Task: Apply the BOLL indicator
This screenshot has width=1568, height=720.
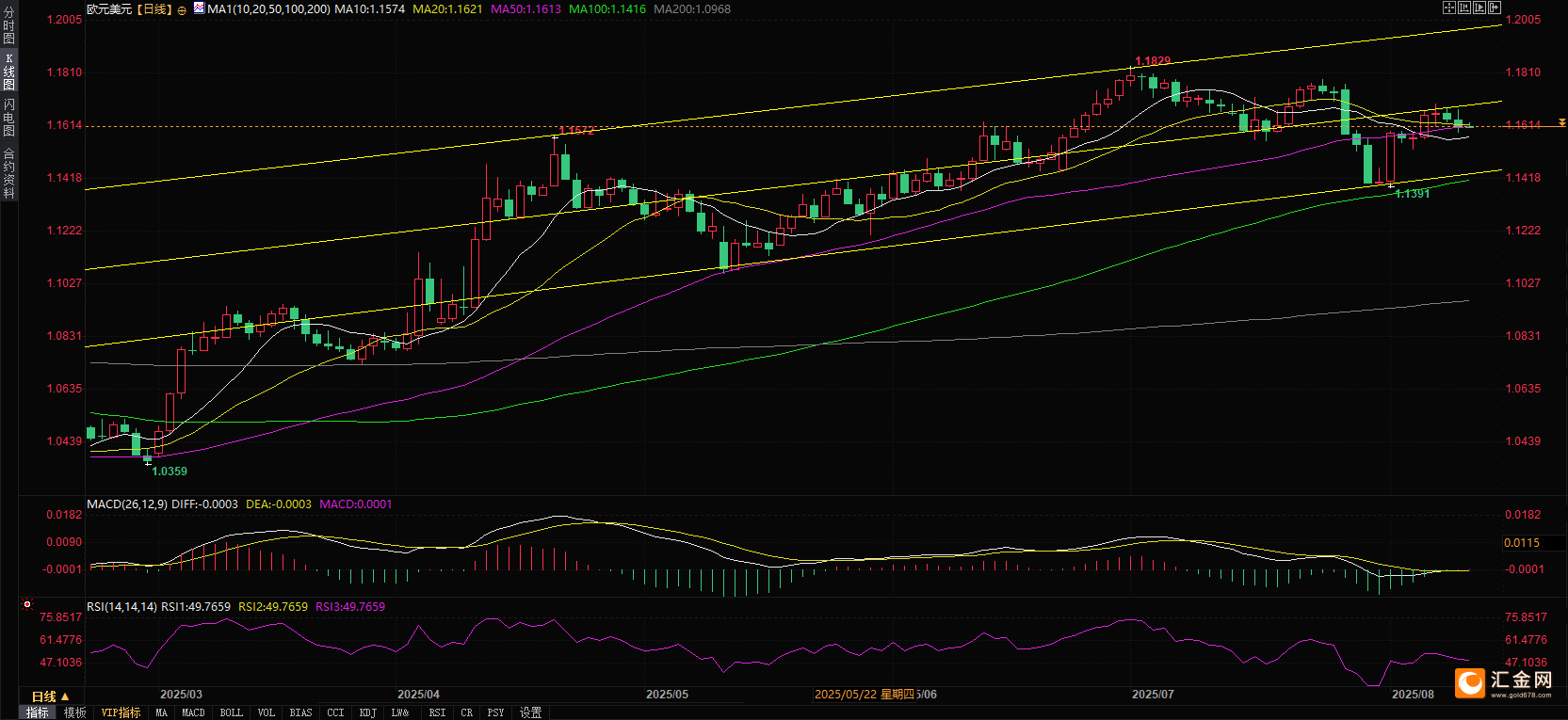Action: point(232,713)
